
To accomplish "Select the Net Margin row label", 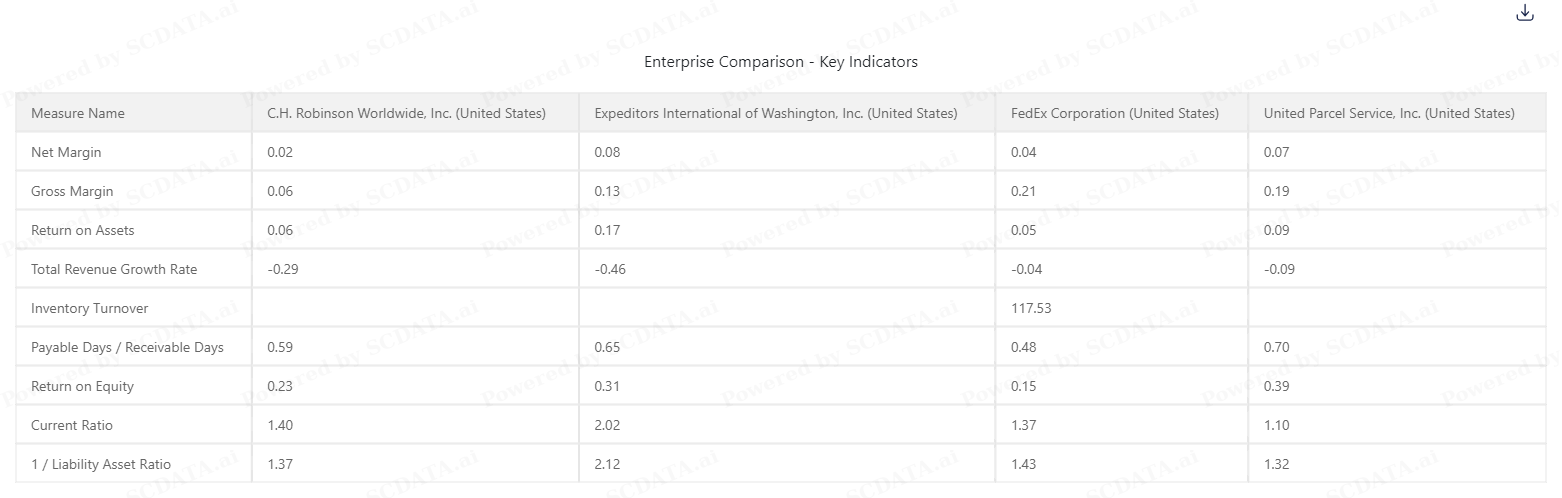I will point(66,152).
